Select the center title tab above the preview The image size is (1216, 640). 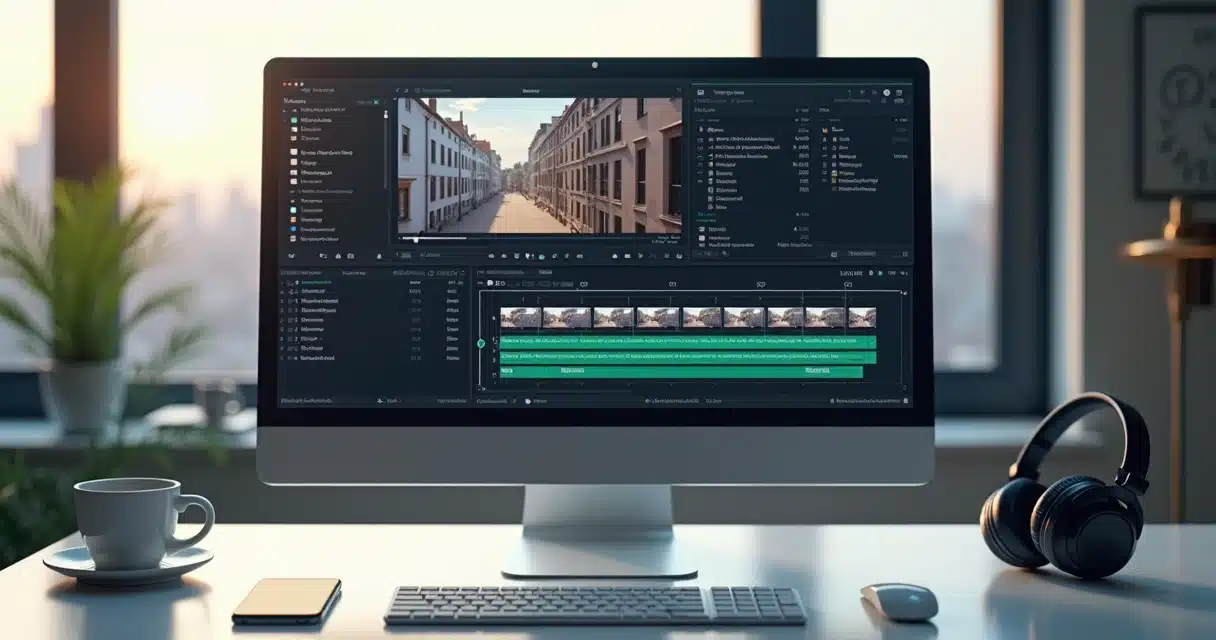click(x=530, y=91)
